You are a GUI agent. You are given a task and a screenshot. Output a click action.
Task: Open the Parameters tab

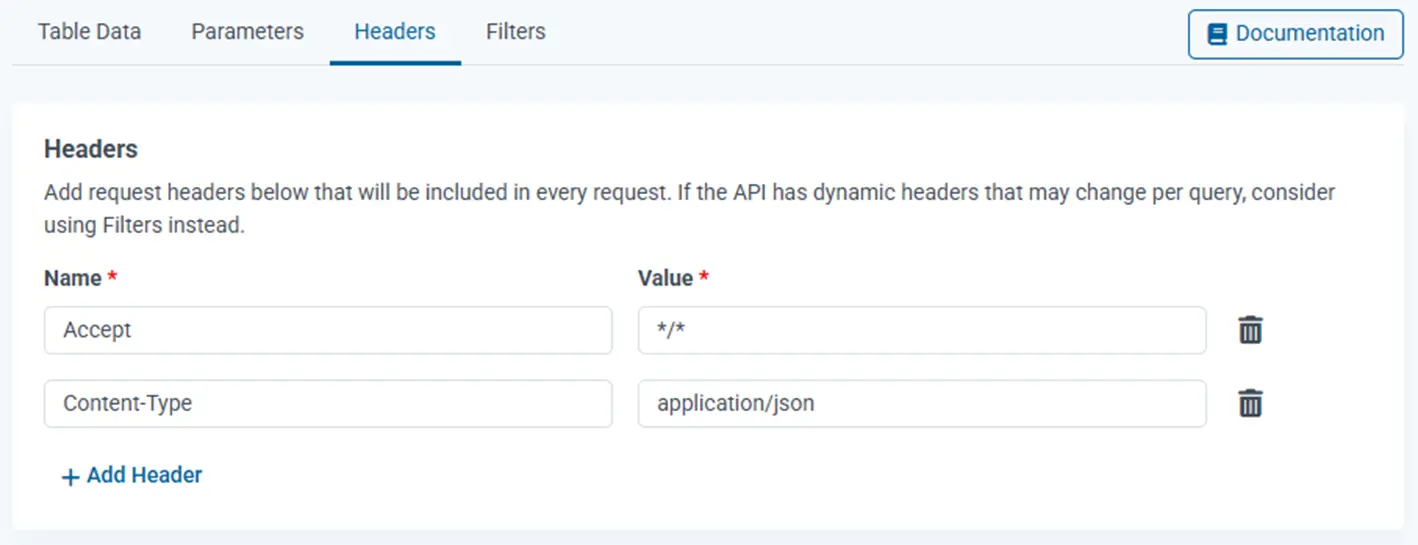tap(247, 32)
